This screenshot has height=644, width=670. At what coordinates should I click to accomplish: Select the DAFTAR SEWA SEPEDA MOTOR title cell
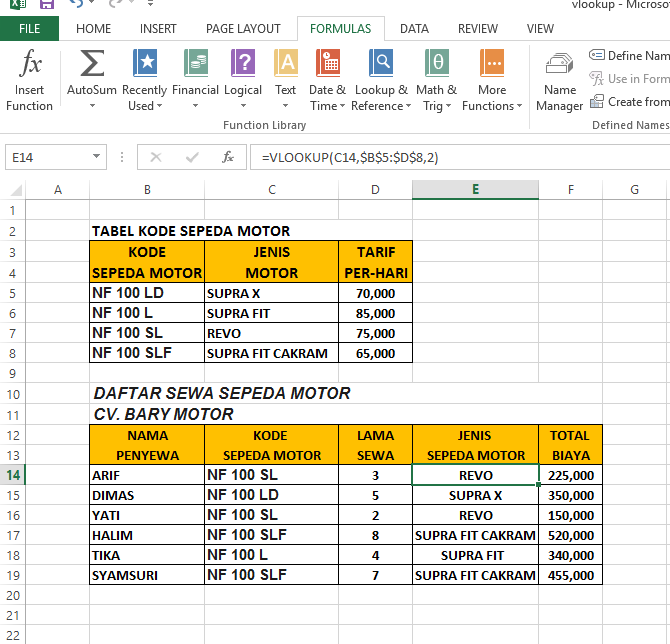tap(222, 394)
